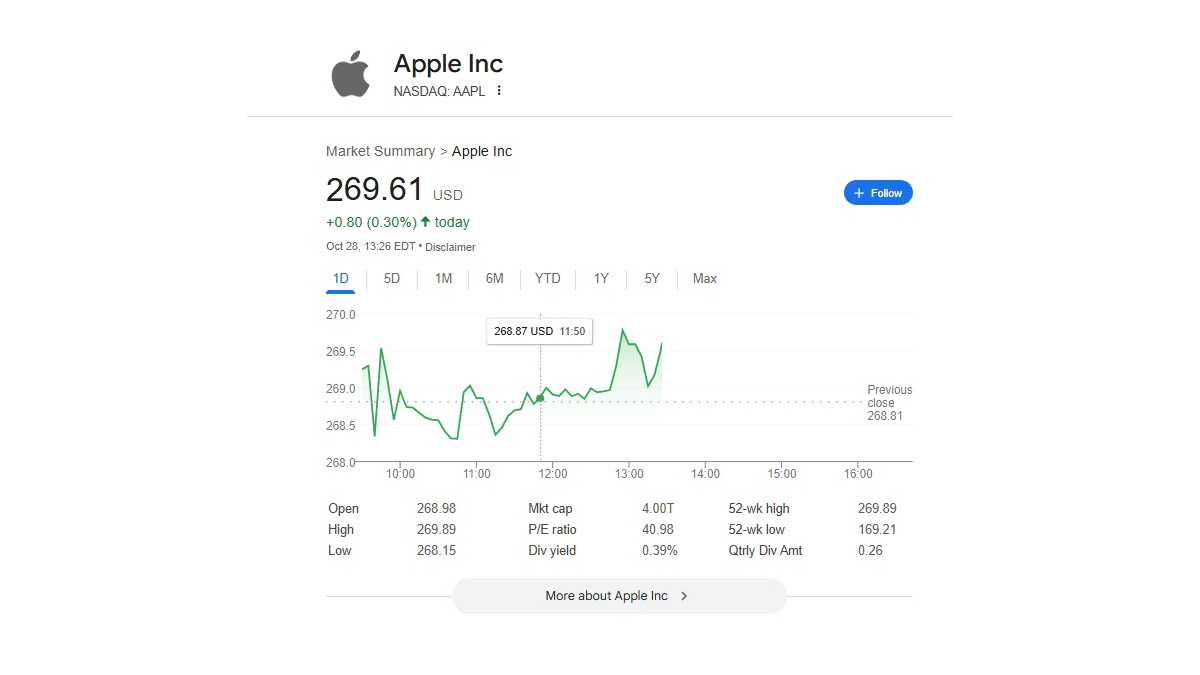
Task: Open the Market Summary breadcrumb link
Action: point(380,151)
